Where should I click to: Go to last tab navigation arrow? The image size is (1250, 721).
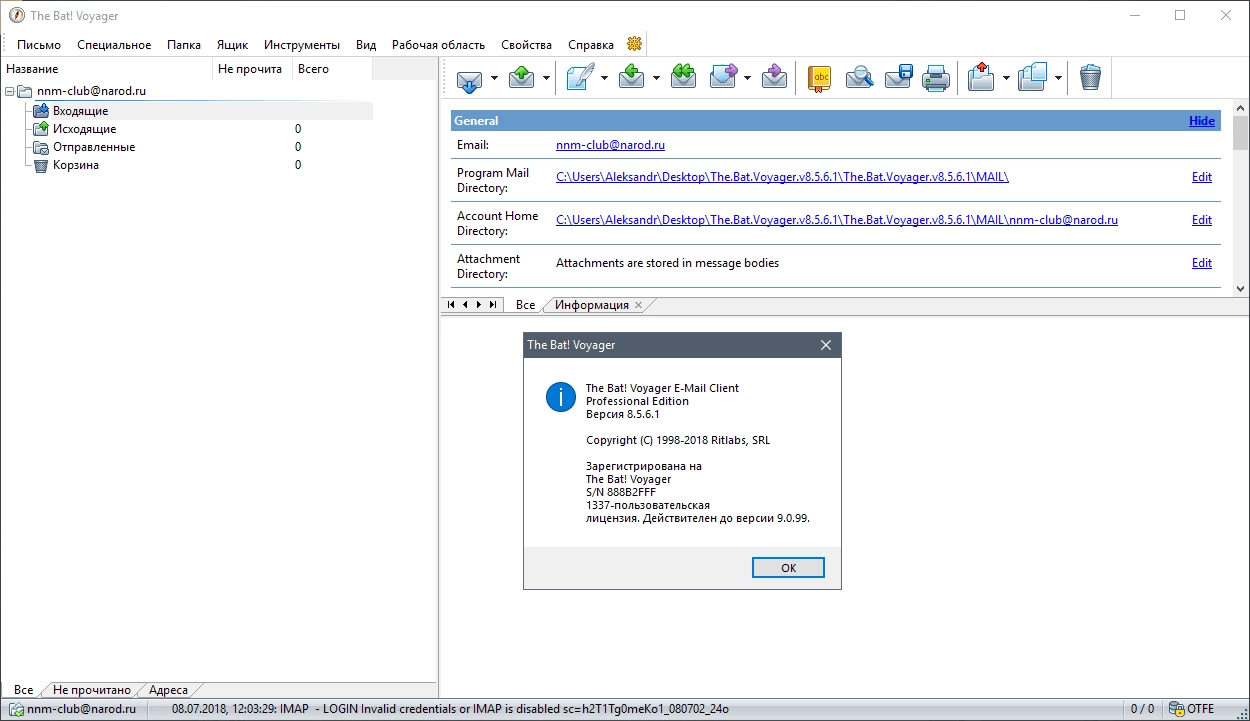tap(493, 304)
